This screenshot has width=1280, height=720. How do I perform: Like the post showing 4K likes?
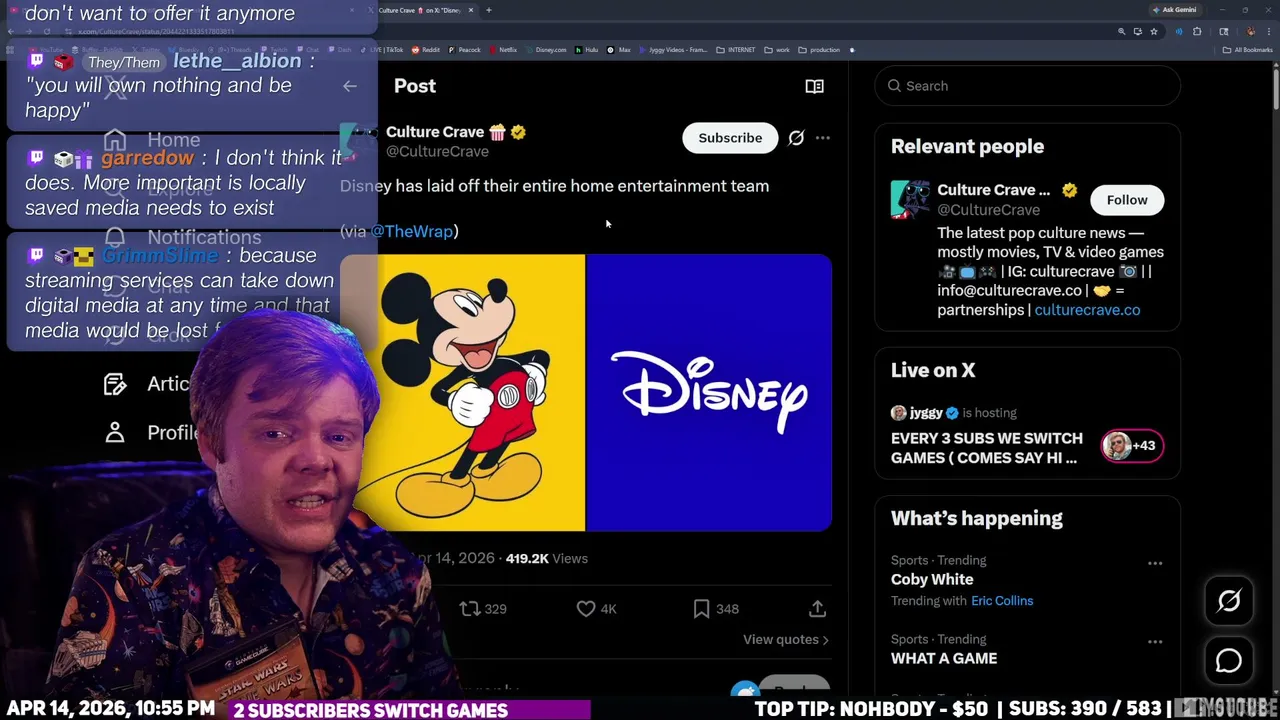coord(586,608)
